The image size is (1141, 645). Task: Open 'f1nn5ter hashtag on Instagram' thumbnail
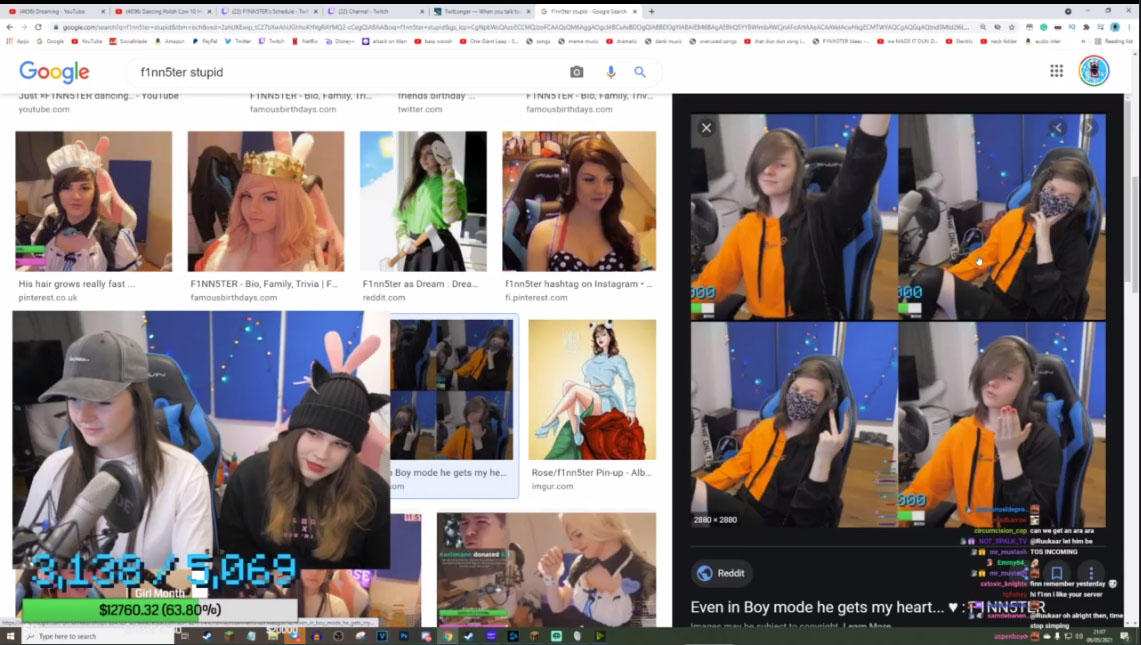579,201
